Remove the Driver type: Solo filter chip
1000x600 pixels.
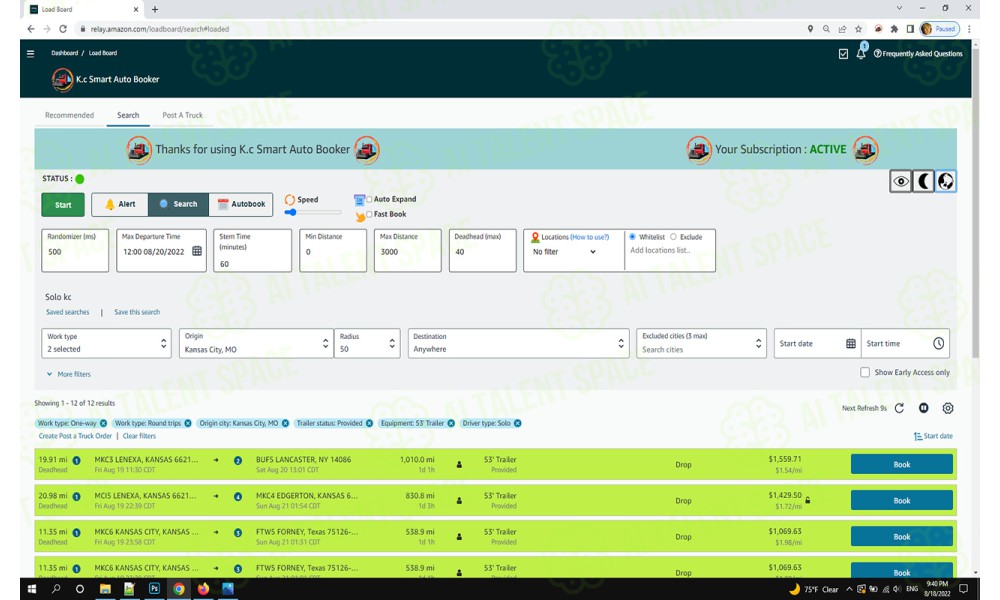pyautogui.click(x=518, y=423)
